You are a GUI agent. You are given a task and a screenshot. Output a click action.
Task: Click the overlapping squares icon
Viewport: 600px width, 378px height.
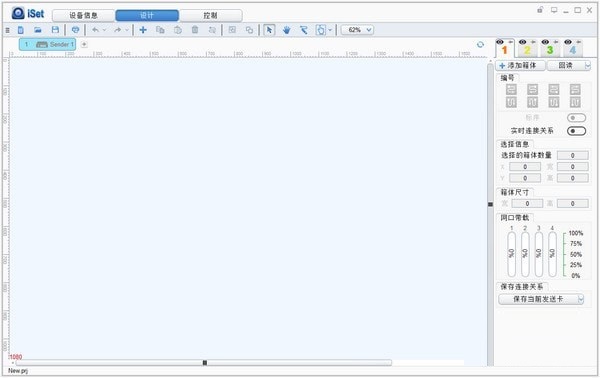coord(249,30)
